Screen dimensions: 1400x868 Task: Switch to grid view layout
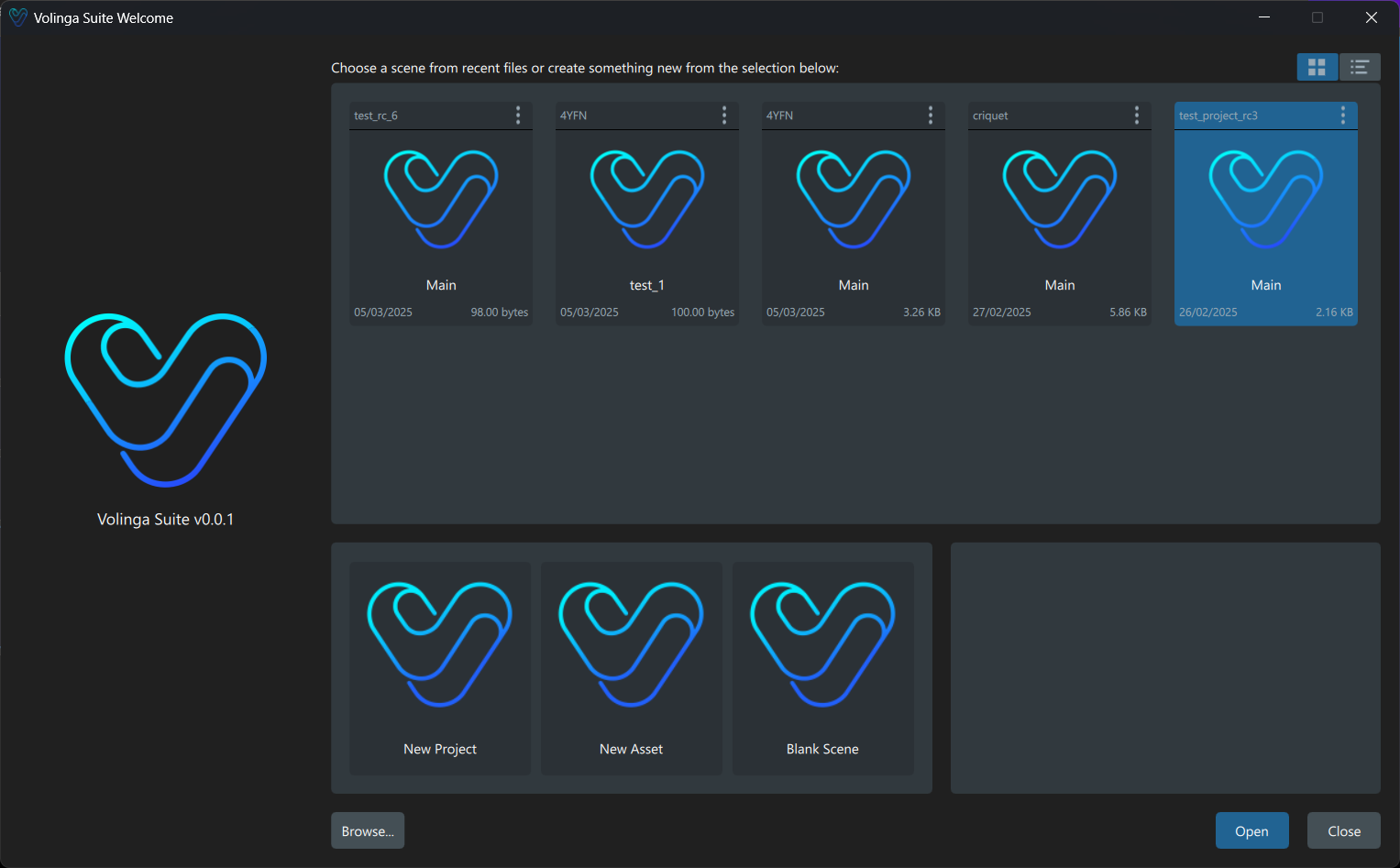click(1317, 67)
